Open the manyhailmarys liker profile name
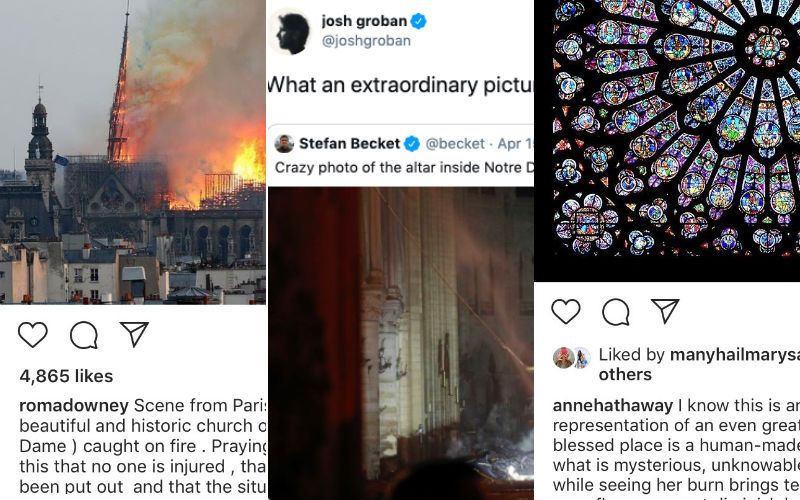The image size is (800, 500). [735, 355]
